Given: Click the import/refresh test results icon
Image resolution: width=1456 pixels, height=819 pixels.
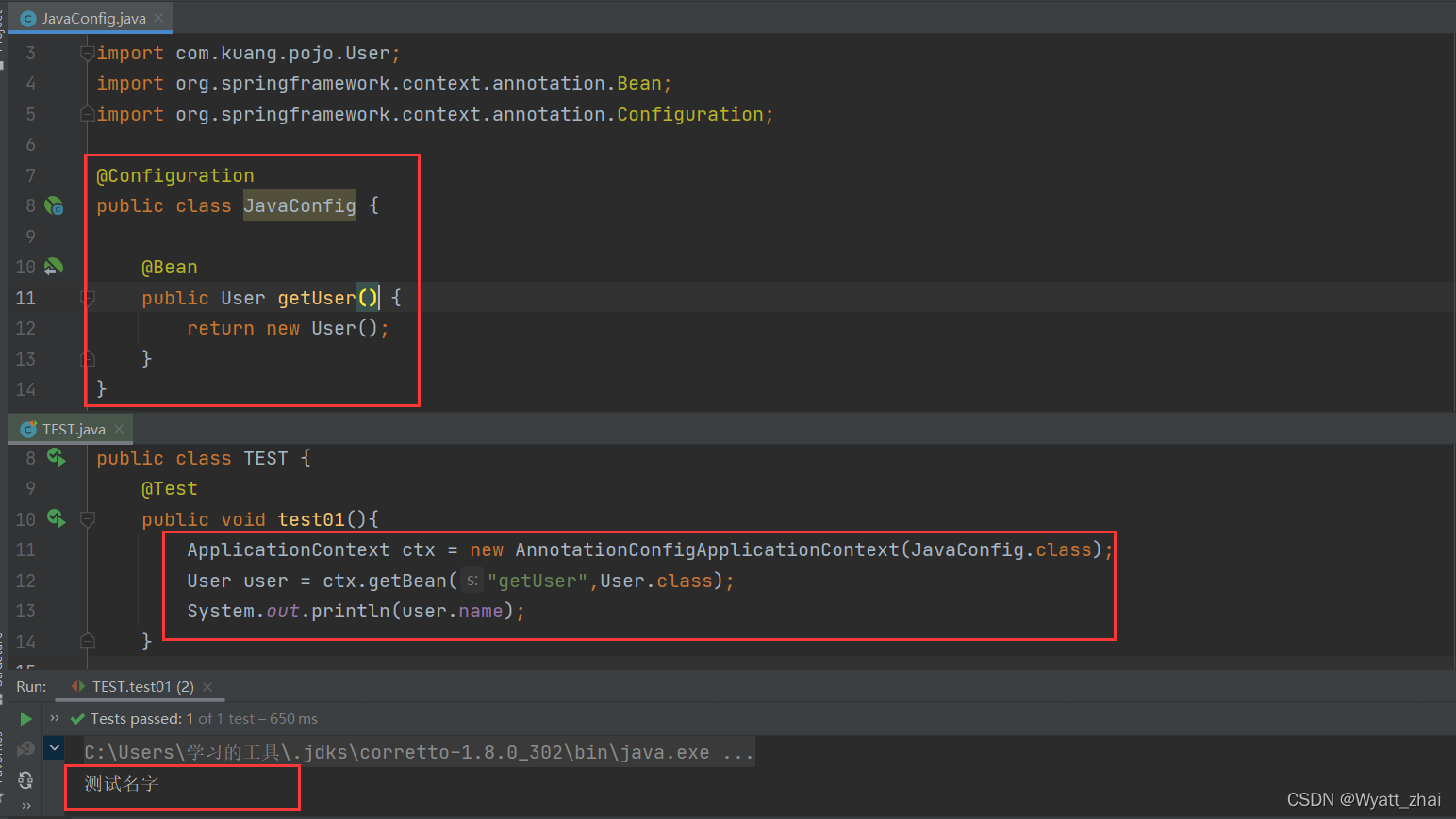Looking at the screenshot, I should (x=25, y=780).
